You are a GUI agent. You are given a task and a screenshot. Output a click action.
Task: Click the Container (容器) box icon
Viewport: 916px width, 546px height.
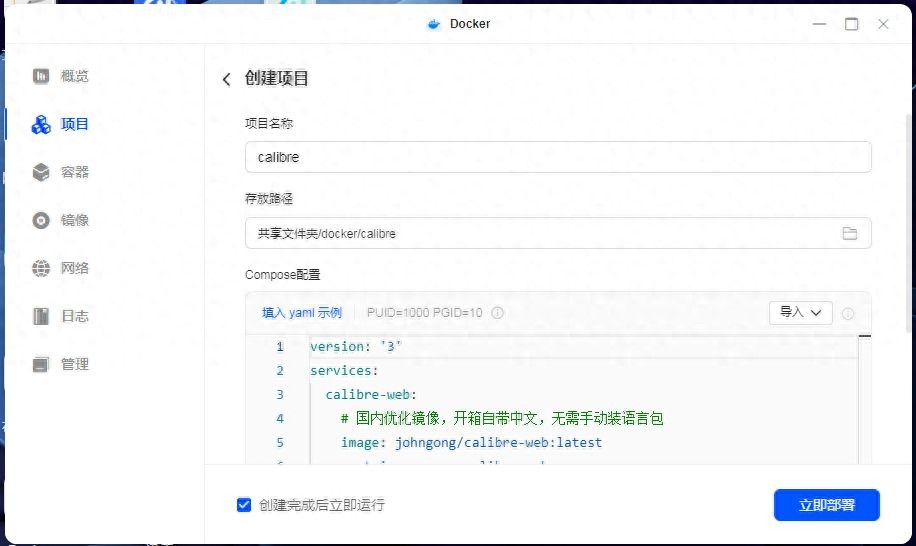click(x=41, y=172)
